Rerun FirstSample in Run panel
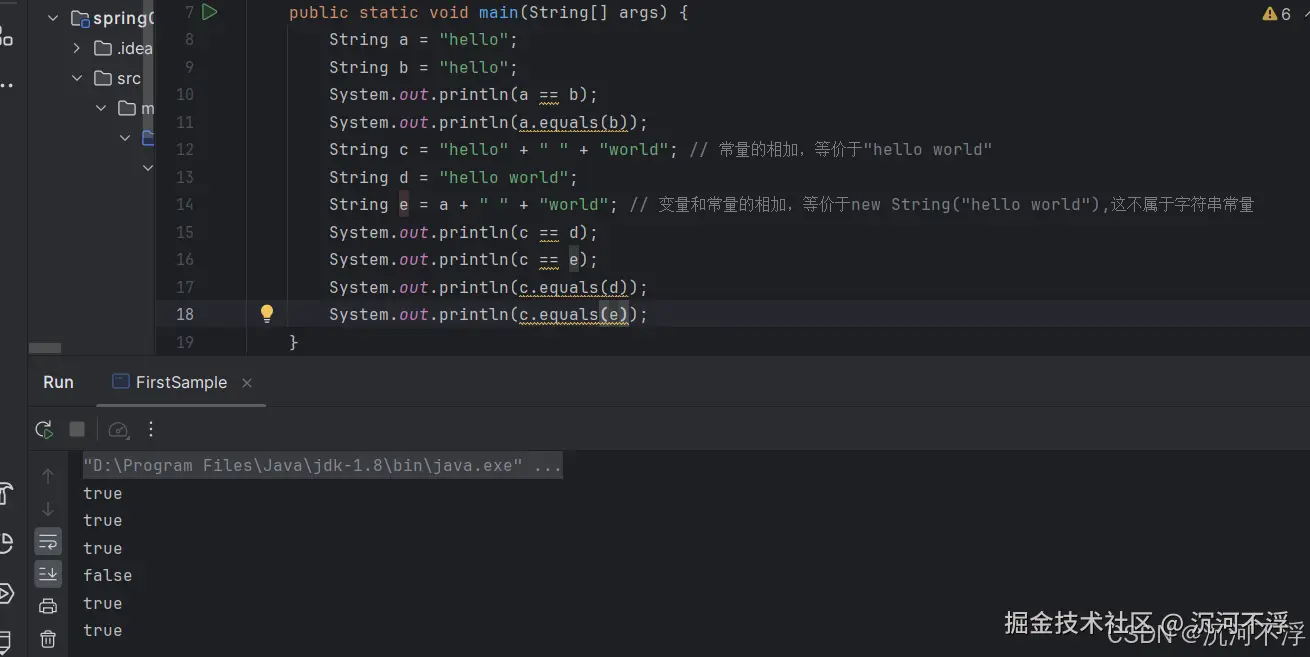 pyautogui.click(x=44, y=430)
